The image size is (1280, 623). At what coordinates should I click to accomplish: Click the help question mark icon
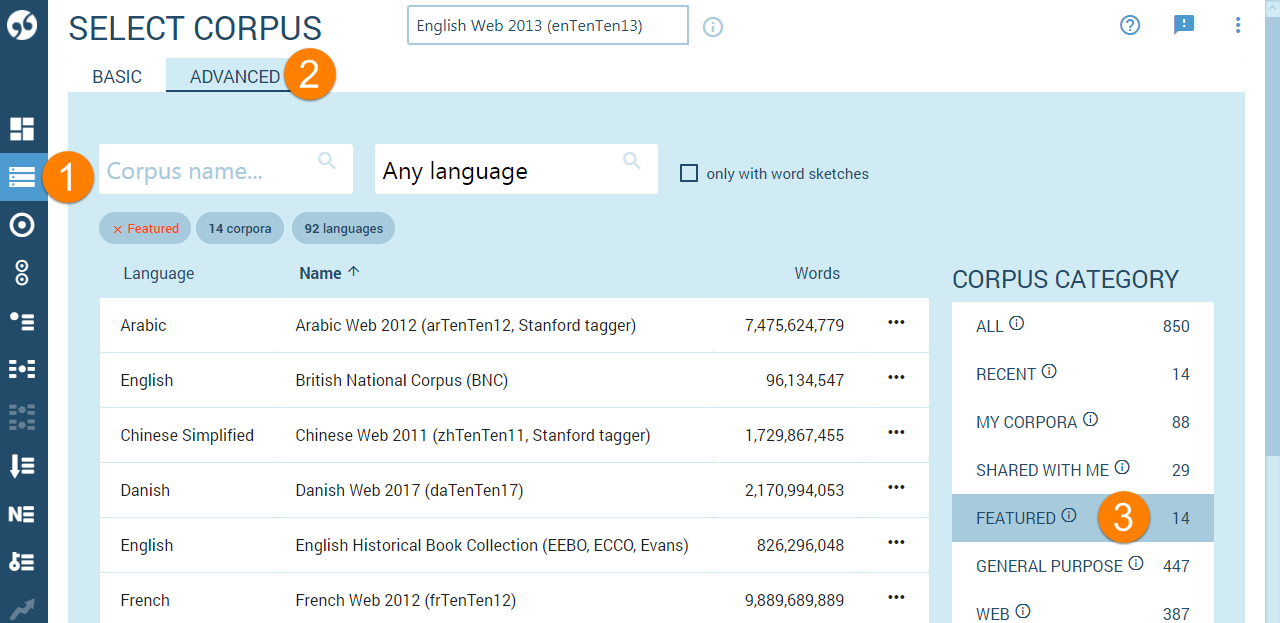click(x=1130, y=26)
